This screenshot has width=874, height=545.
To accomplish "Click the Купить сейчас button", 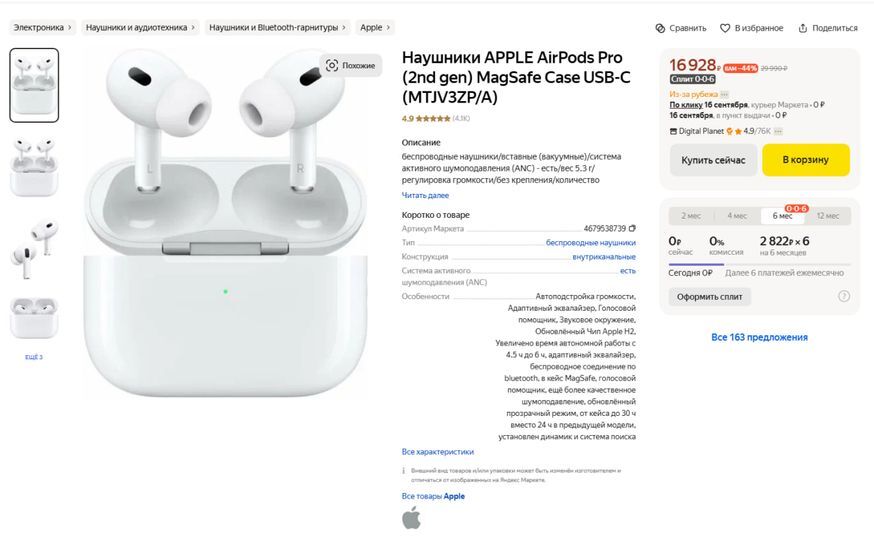I will [713, 160].
